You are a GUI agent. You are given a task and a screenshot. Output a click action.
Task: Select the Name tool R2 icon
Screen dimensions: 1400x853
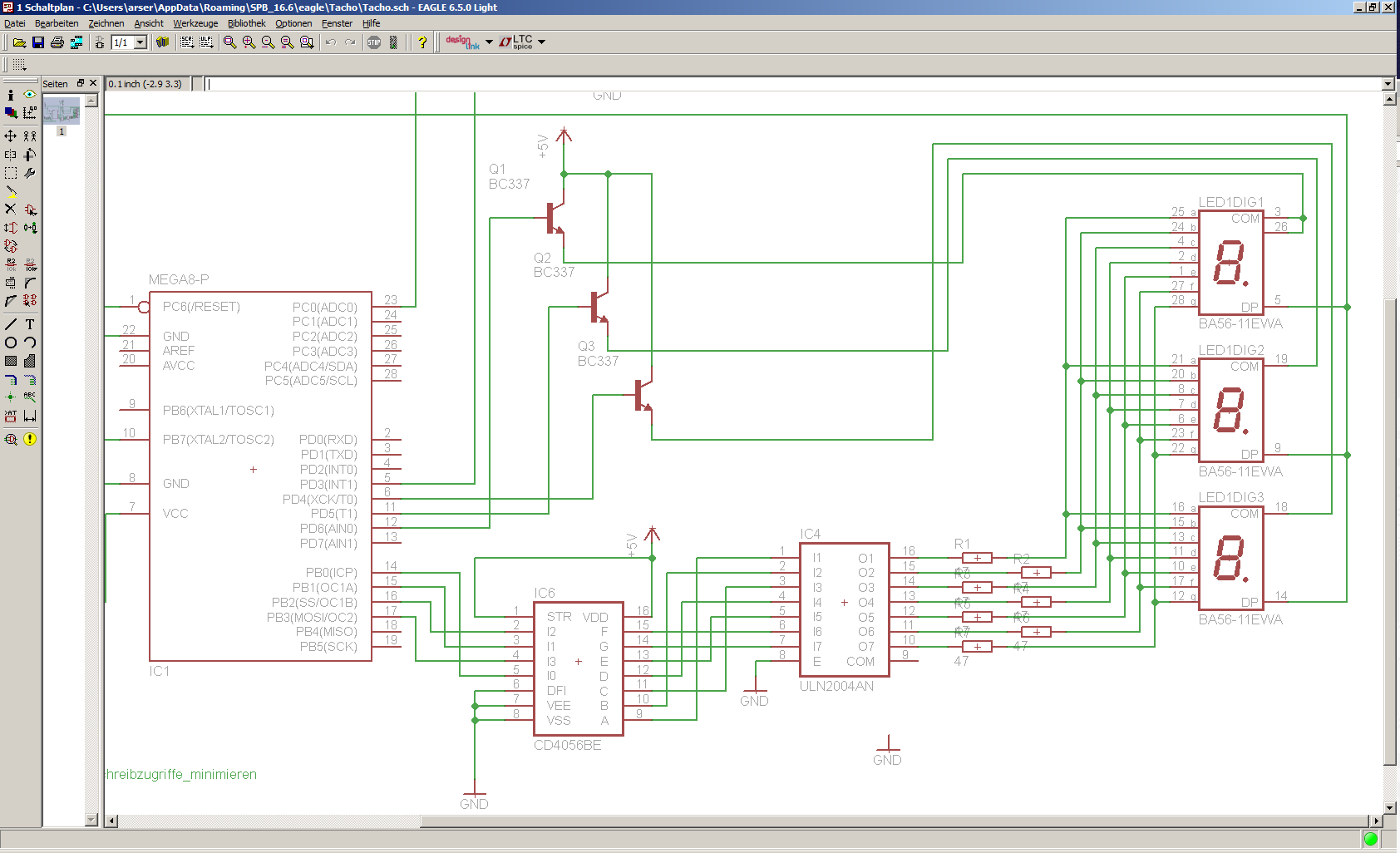(11, 264)
